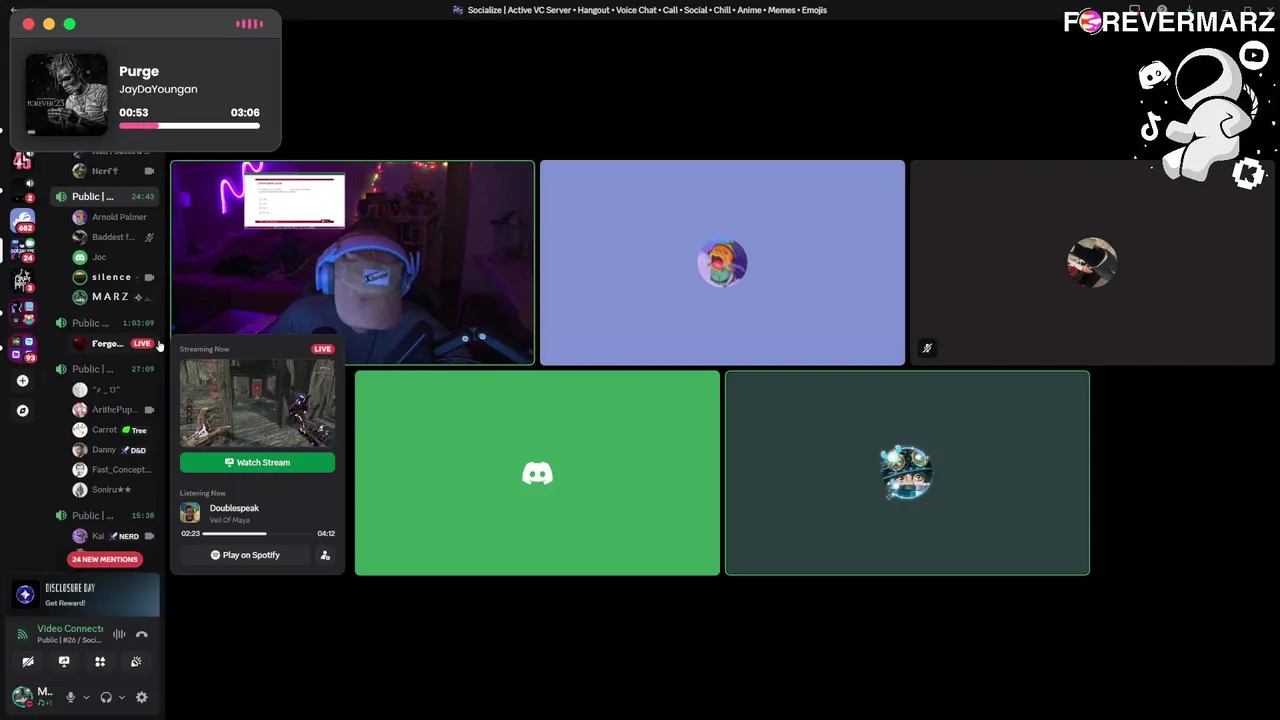This screenshot has width=1280, height=720.
Task: Click the green connection signal icon
Action: pyautogui.click(x=22, y=634)
